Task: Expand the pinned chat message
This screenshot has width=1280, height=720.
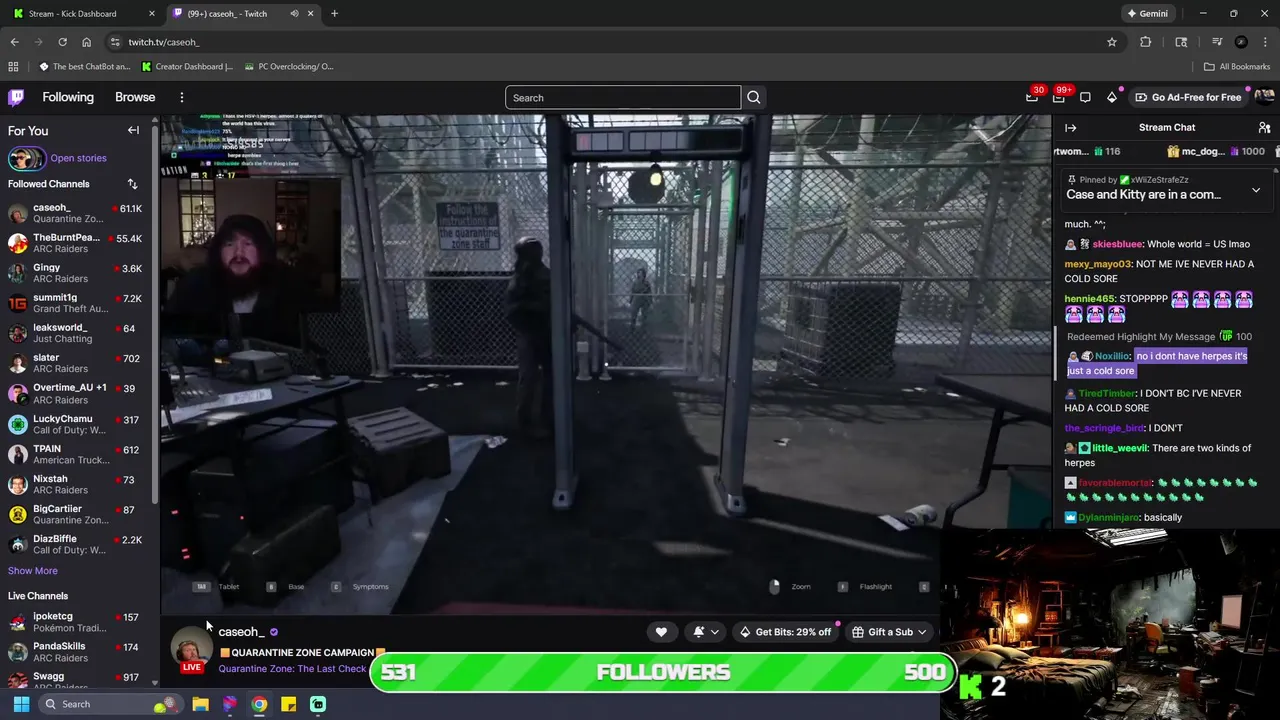Action: click(x=1256, y=190)
